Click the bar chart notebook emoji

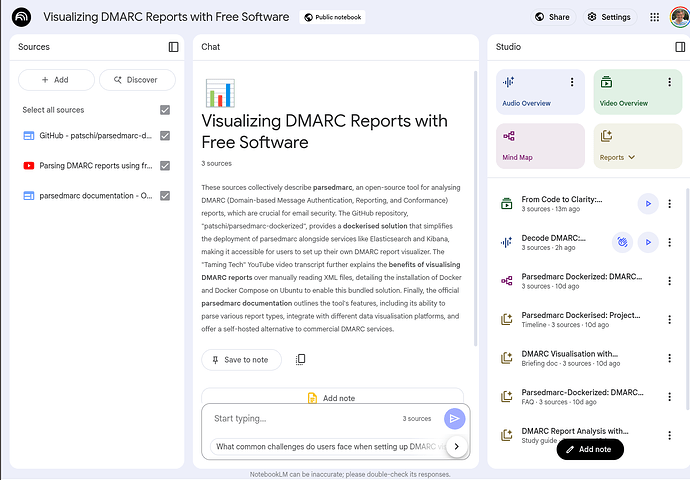coord(220,93)
